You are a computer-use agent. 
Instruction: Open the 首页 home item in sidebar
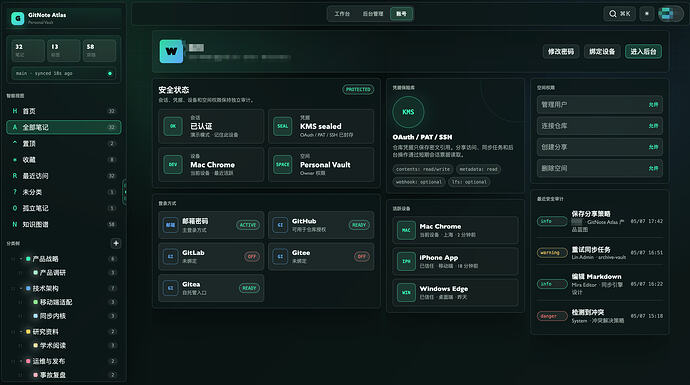[64, 111]
